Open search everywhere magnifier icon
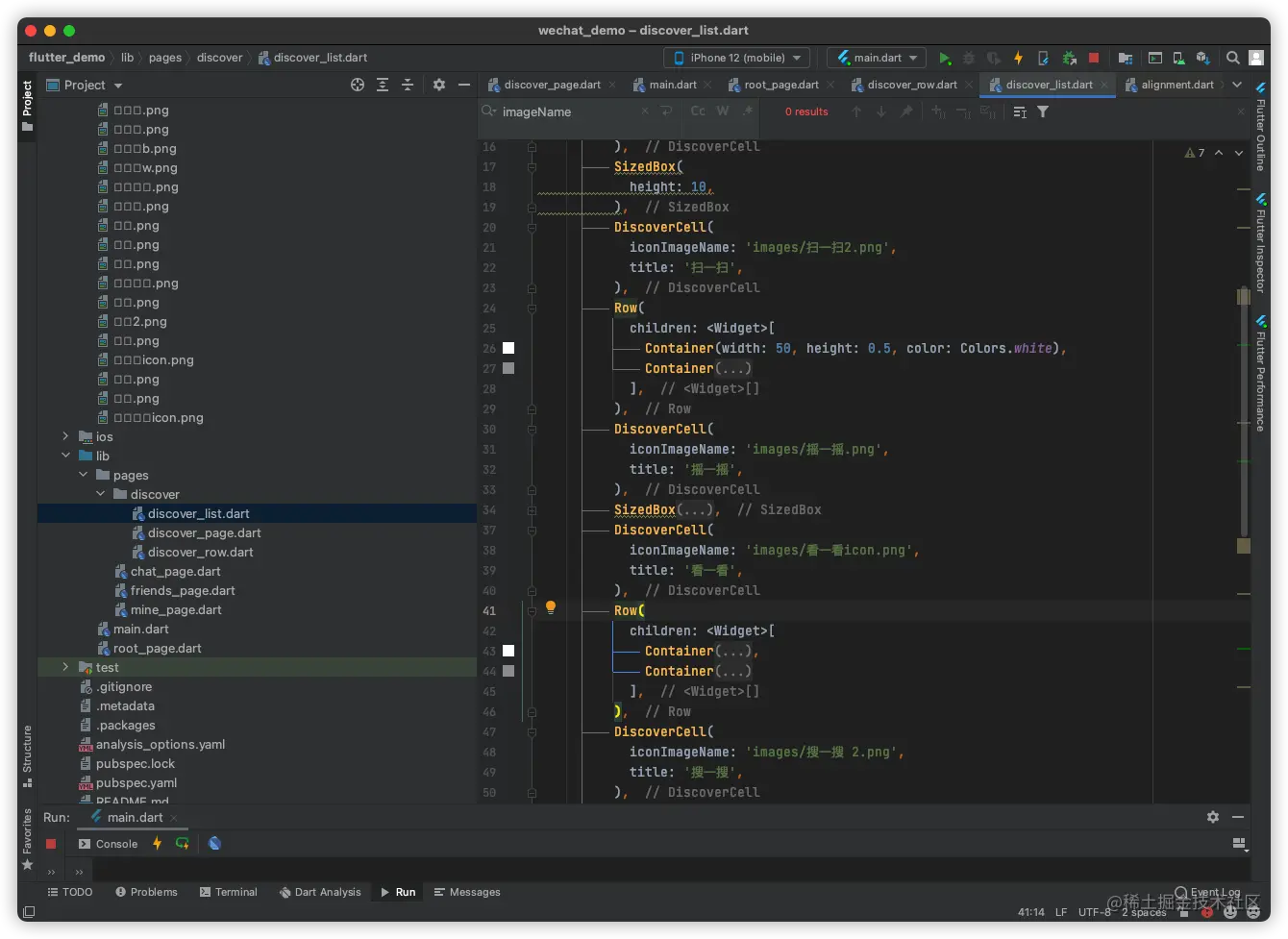This screenshot has width=1288, height=939. pyautogui.click(x=1232, y=58)
